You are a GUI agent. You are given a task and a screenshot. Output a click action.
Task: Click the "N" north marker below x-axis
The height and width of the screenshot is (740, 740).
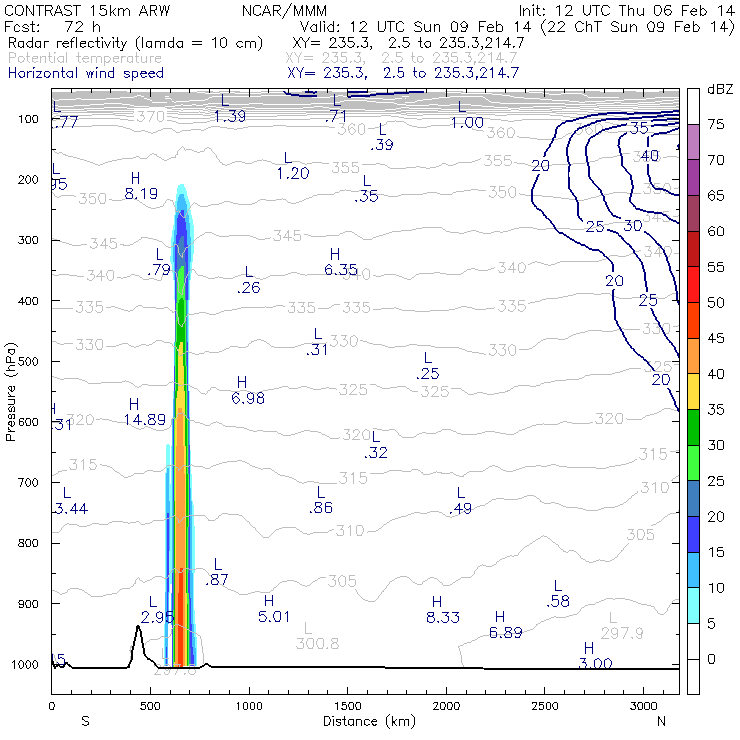pos(661,721)
